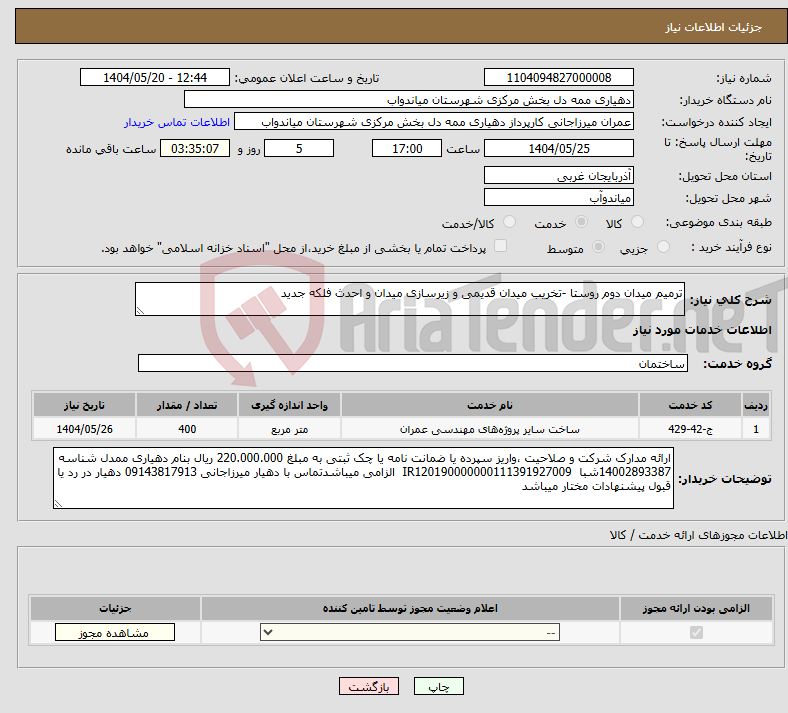Click the گروه خدمت field ساختمان
This screenshot has width=788, height=713.
(x=413, y=363)
